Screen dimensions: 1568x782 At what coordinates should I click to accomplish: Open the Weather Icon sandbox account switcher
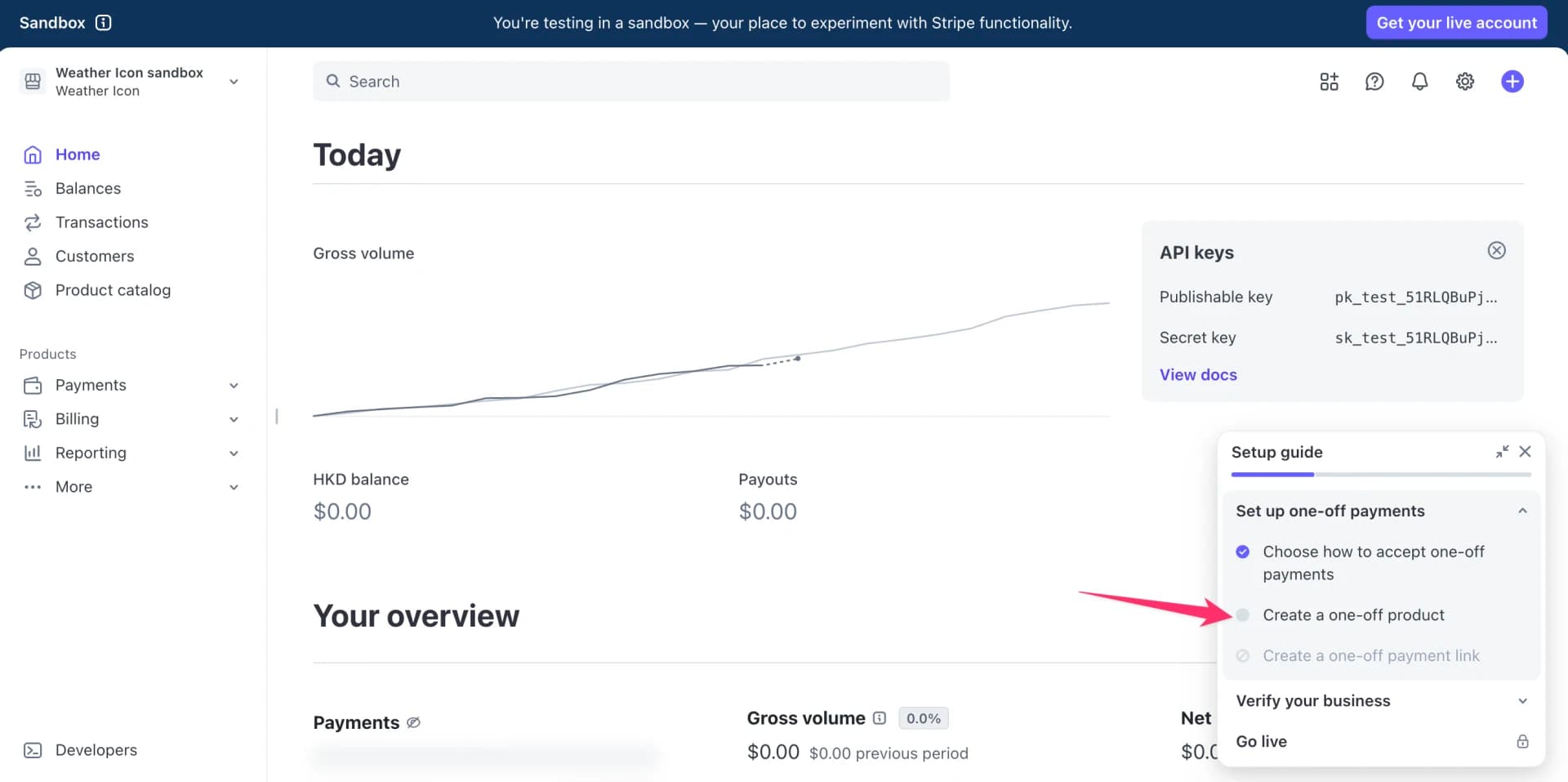click(131, 82)
